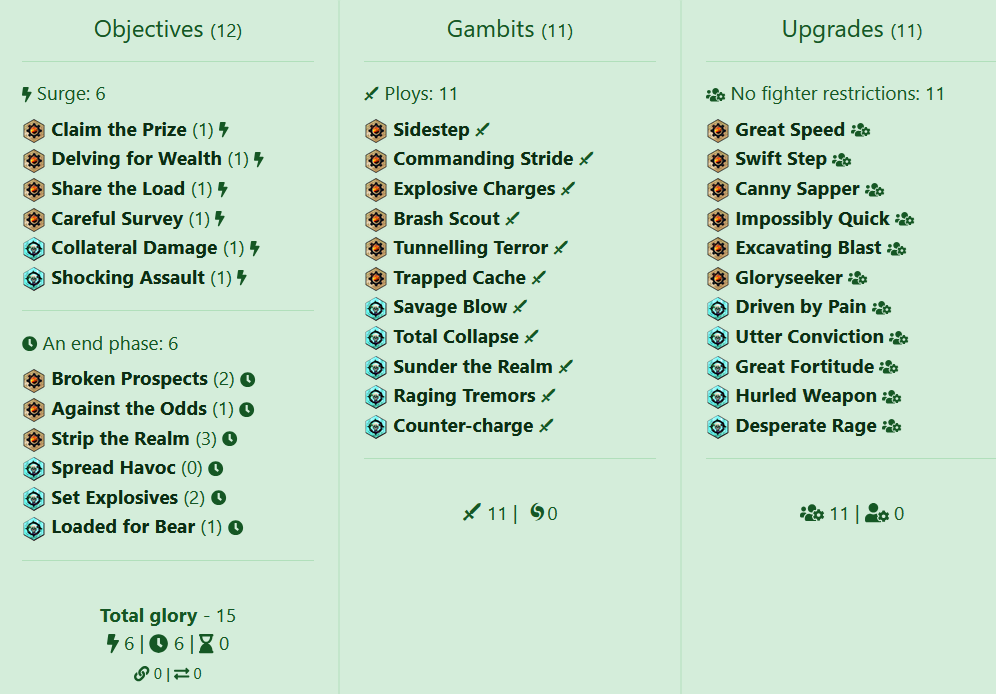Select the Tunnelling Terror ploy
The image size is (996, 694).
tap(470, 248)
